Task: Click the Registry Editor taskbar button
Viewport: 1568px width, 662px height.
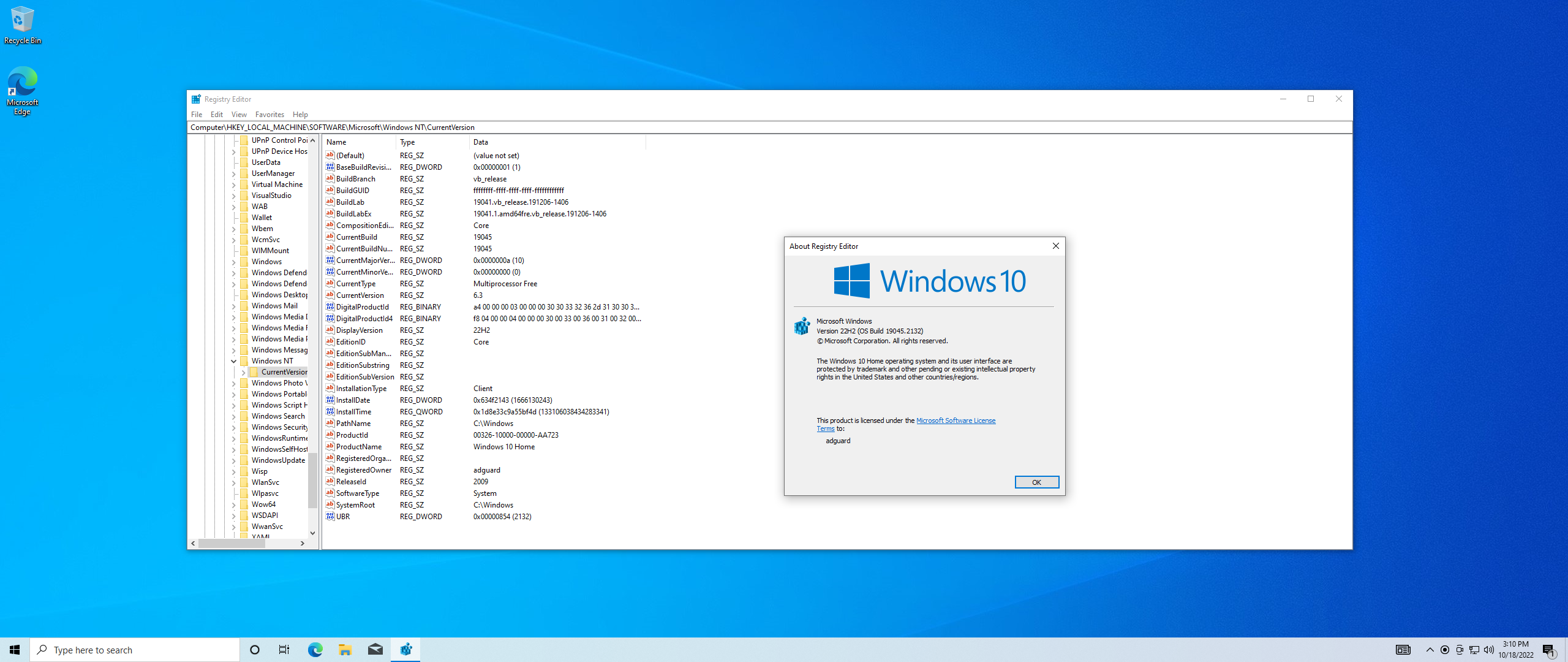Action: tap(405, 650)
